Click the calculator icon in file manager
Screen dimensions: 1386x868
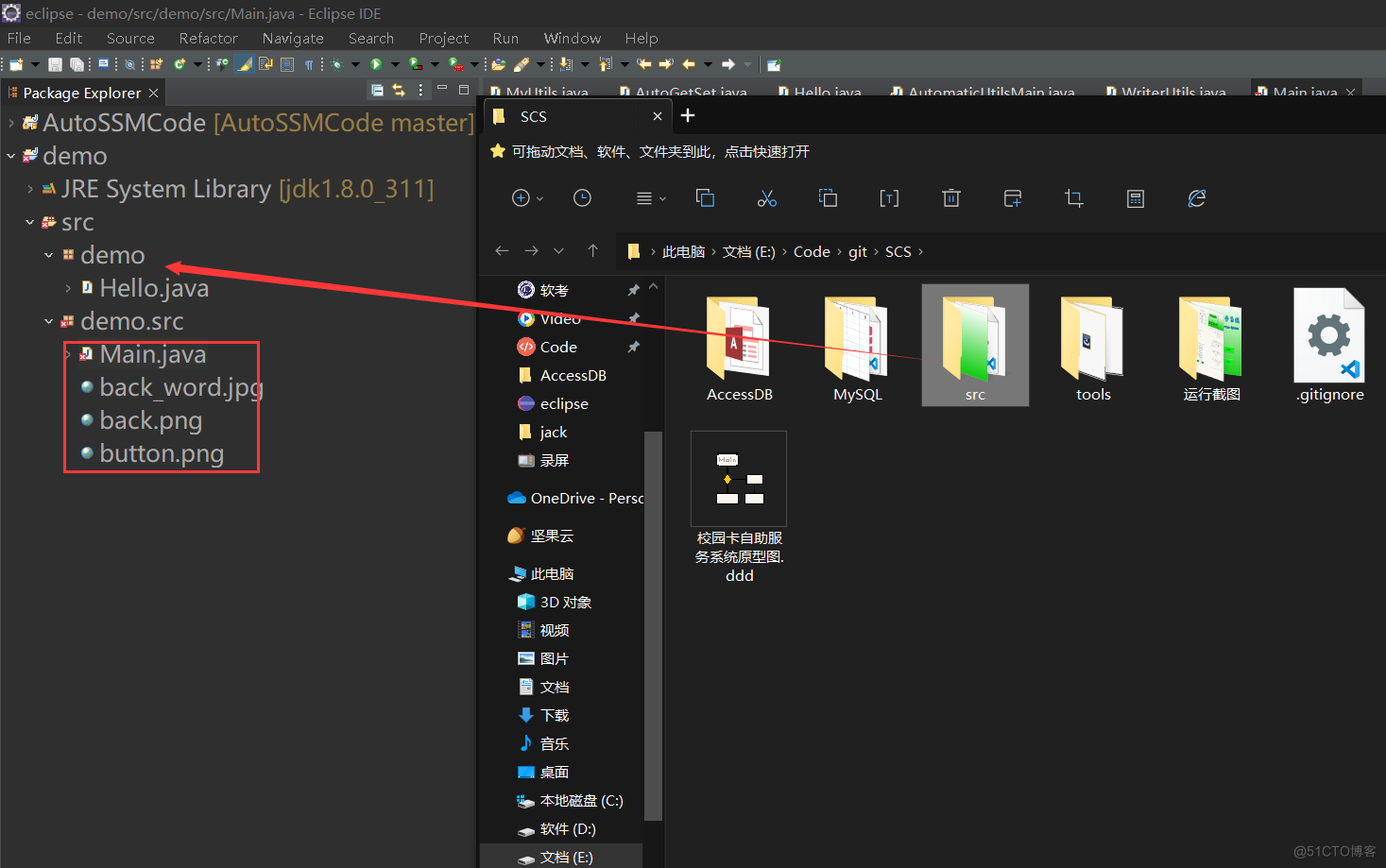pos(1136,198)
